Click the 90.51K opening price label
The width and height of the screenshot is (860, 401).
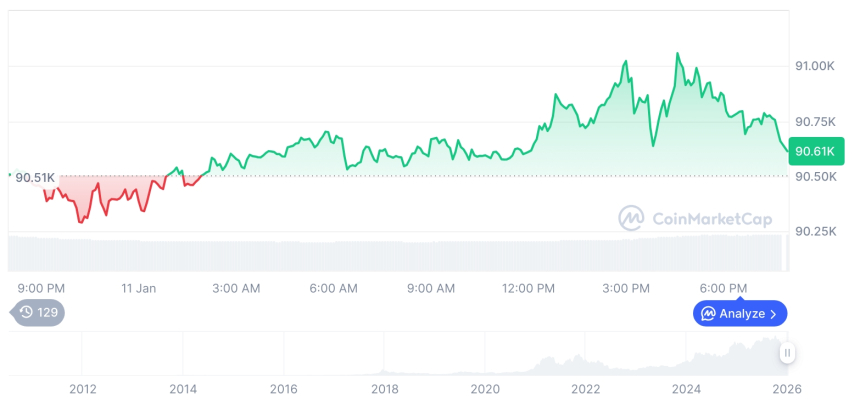[x=35, y=178]
